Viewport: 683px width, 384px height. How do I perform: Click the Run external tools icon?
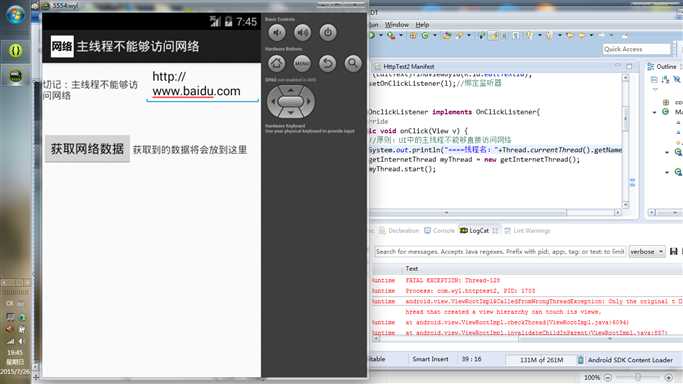click(x=391, y=36)
